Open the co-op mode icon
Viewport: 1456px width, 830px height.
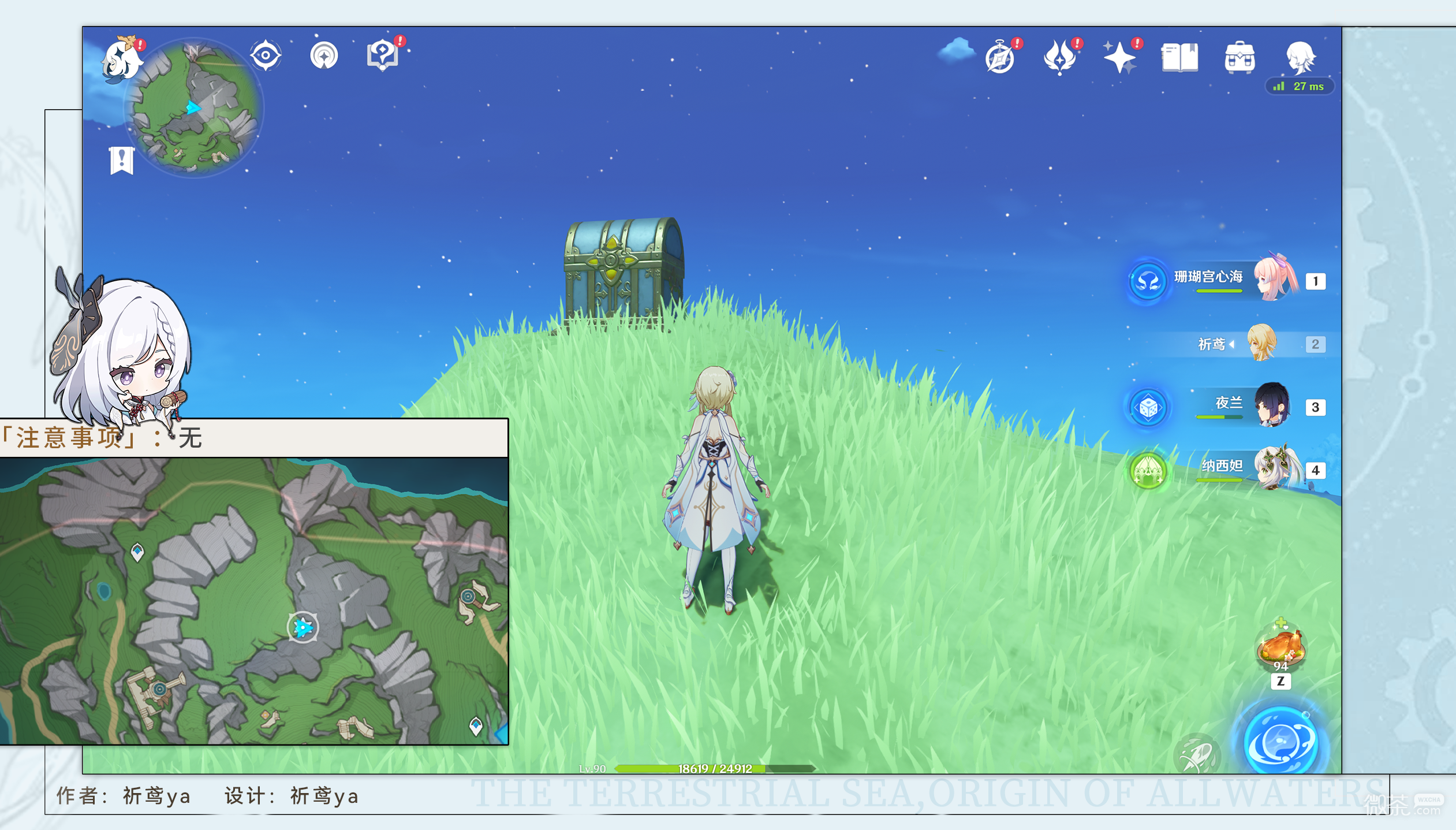tap(324, 56)
